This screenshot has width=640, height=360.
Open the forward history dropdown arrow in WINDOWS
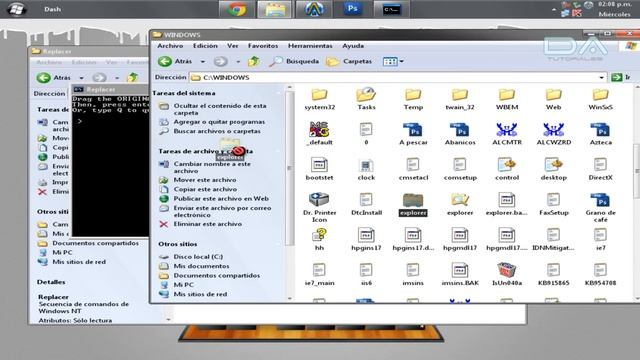pos(238,62)
